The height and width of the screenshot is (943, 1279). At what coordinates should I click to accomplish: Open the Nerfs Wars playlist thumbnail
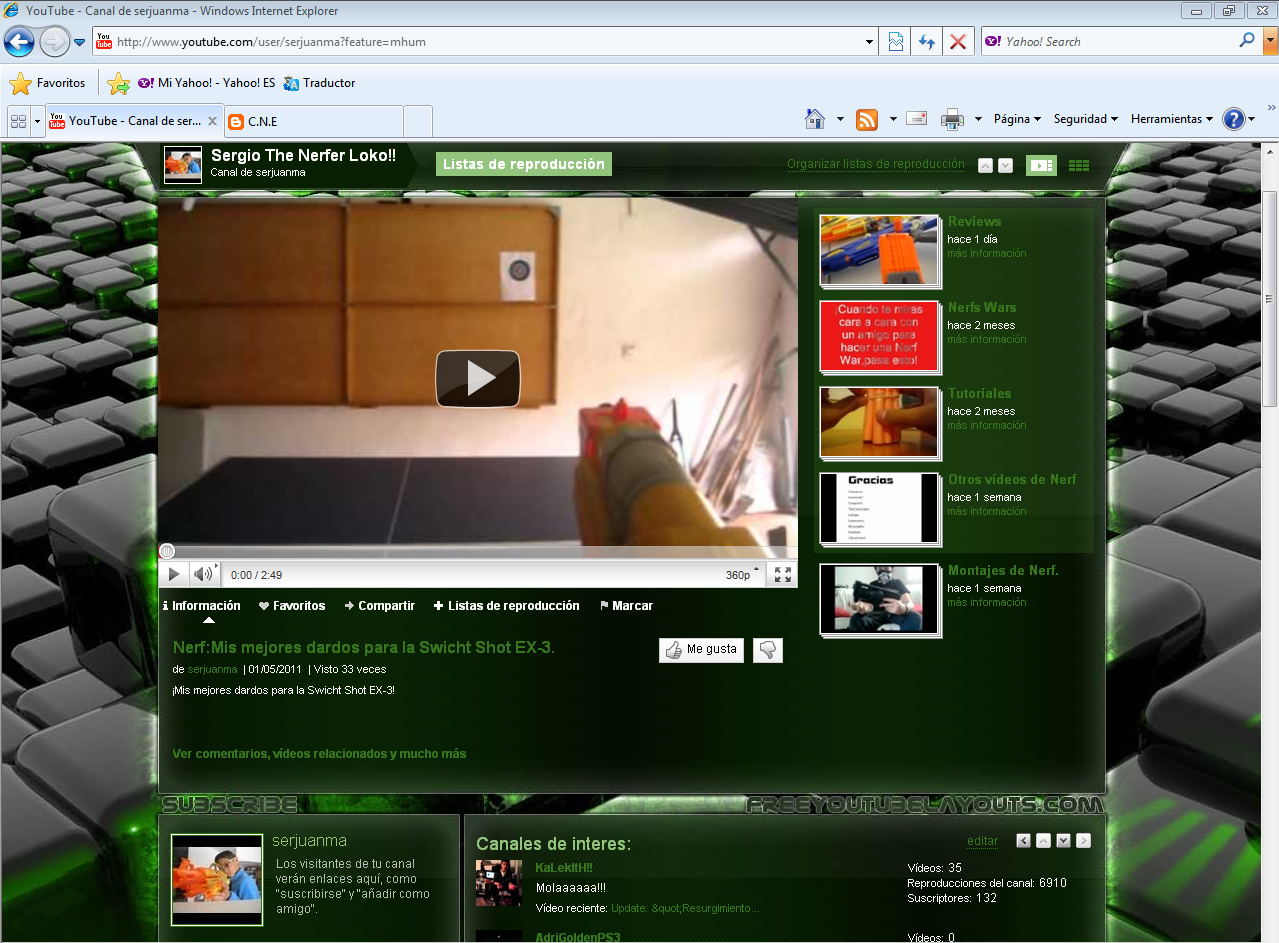click(x=879, y=336)
